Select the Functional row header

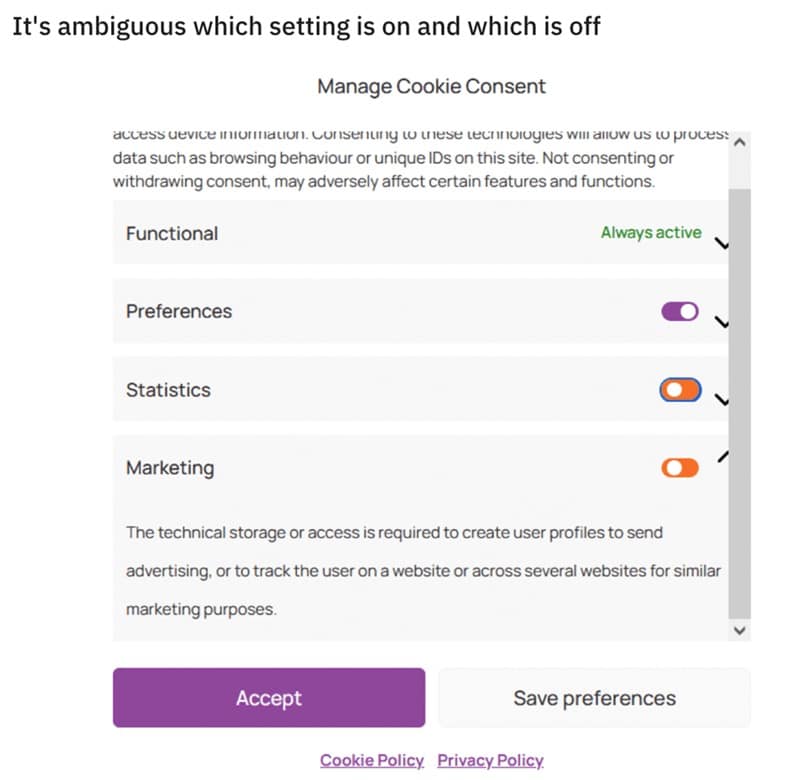[x=171, y=233]
